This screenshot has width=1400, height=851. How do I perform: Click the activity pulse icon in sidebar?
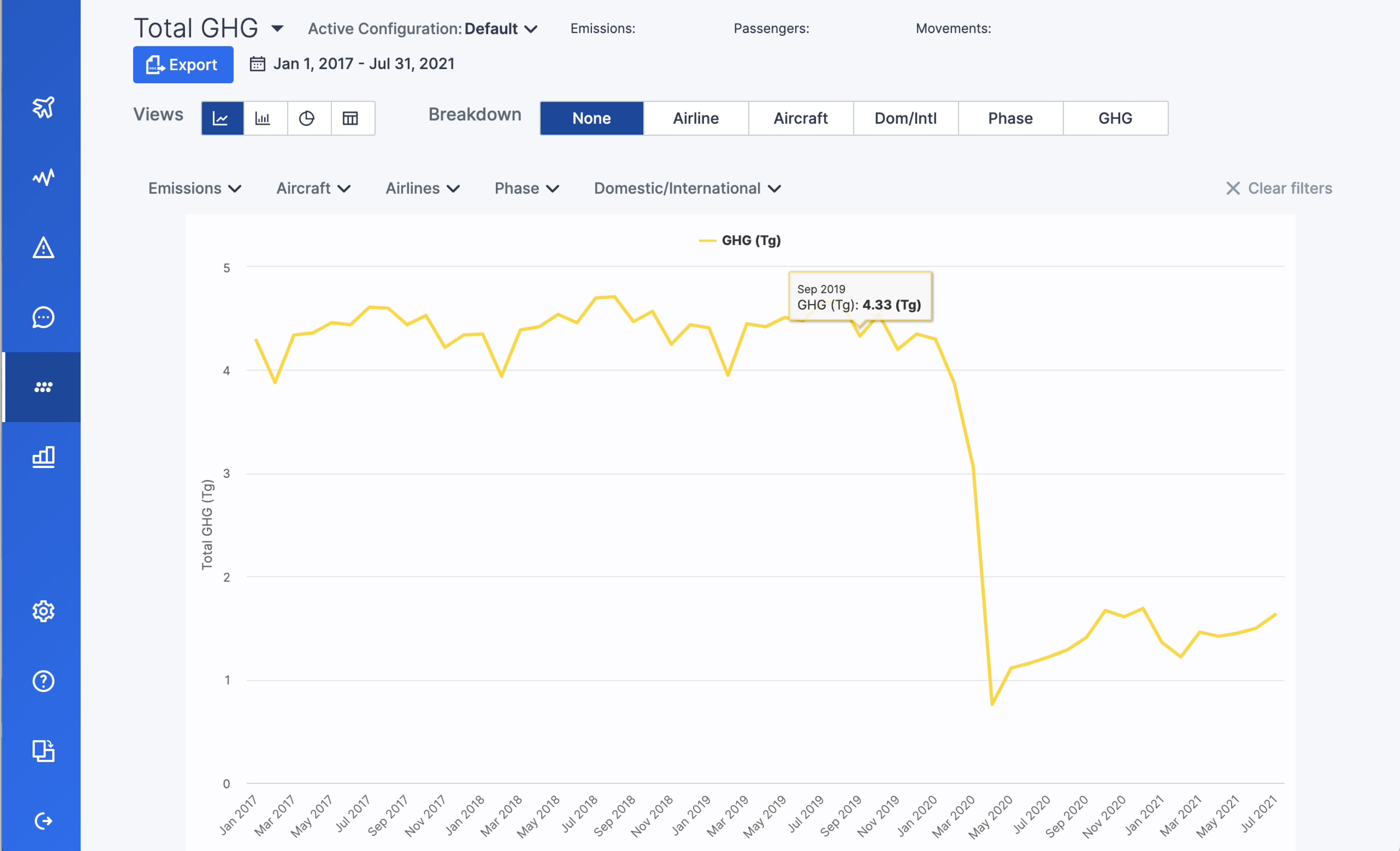pyautogui.click(x=43, y=177)
